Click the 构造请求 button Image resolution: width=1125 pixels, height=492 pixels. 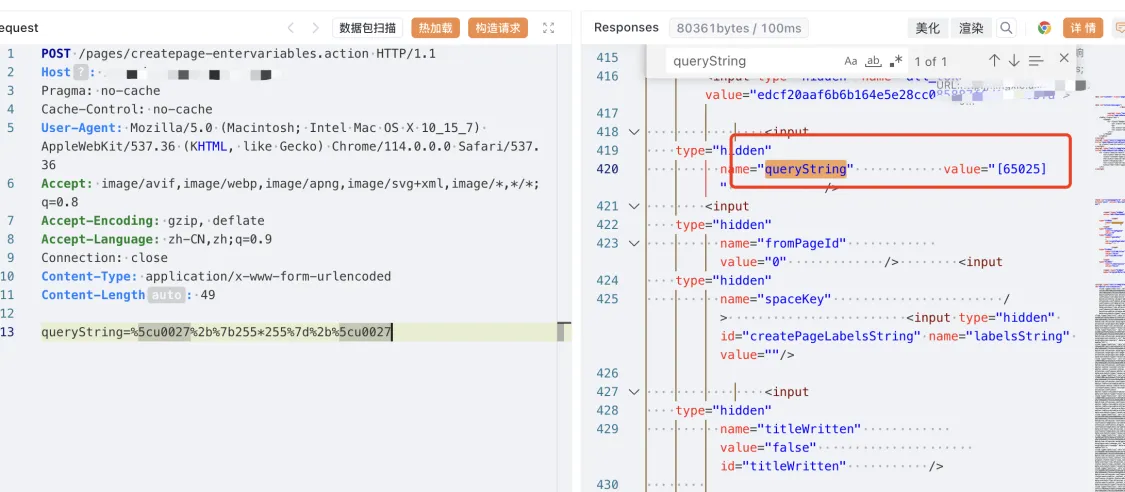(498, 28)
